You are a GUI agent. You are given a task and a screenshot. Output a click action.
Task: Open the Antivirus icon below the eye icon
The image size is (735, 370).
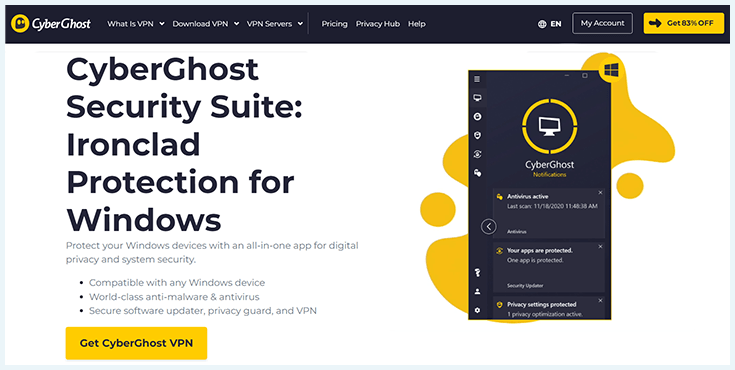tap(478, 173)
